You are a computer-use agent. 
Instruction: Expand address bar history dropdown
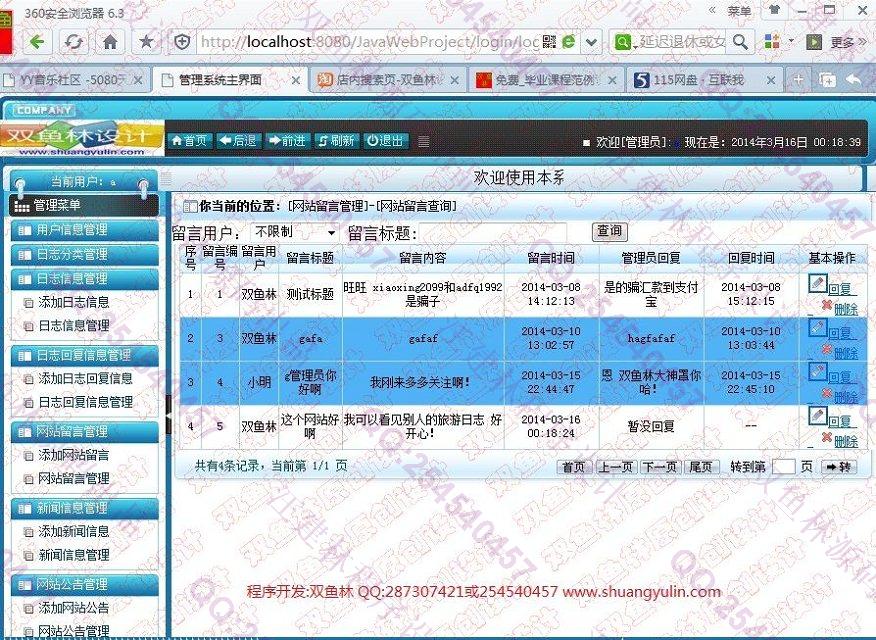point(592,42)
